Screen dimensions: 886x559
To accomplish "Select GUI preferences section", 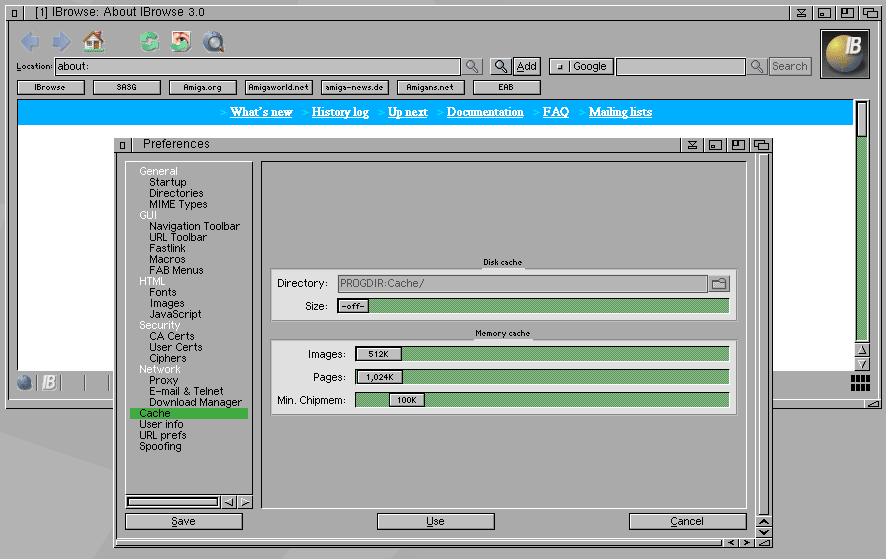I will click(147, 215).
